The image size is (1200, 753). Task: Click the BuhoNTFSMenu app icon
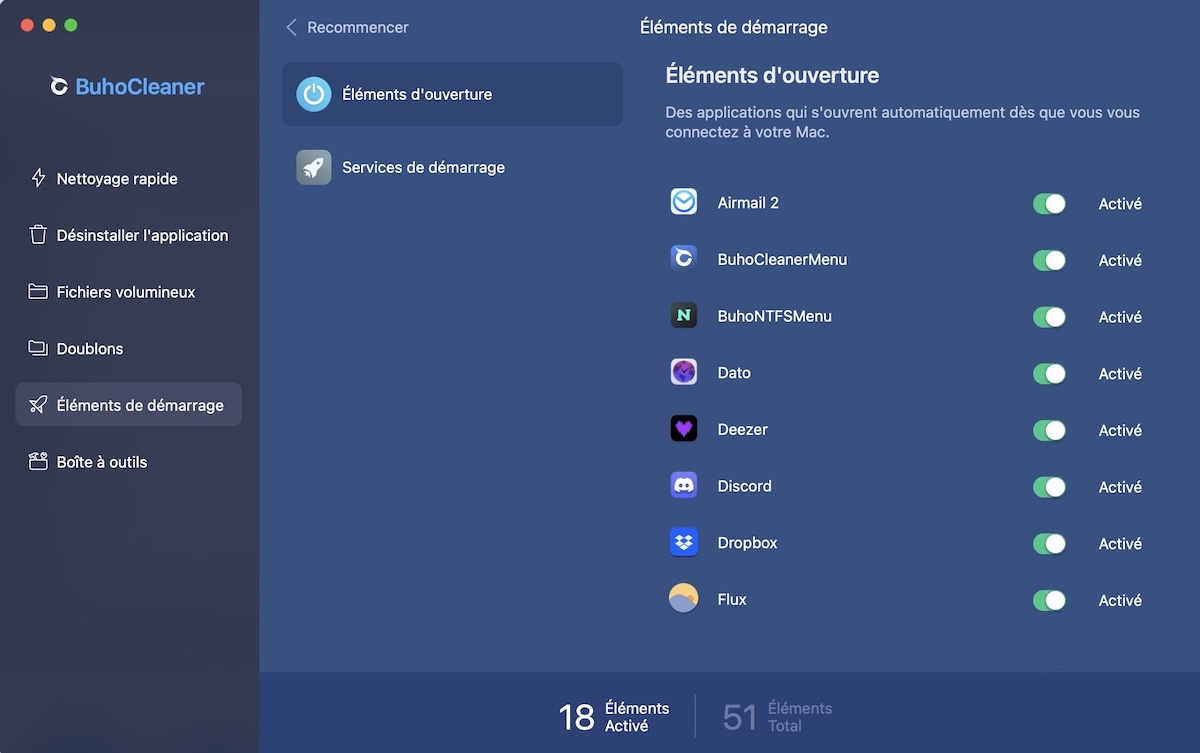[x=684, y=316]
